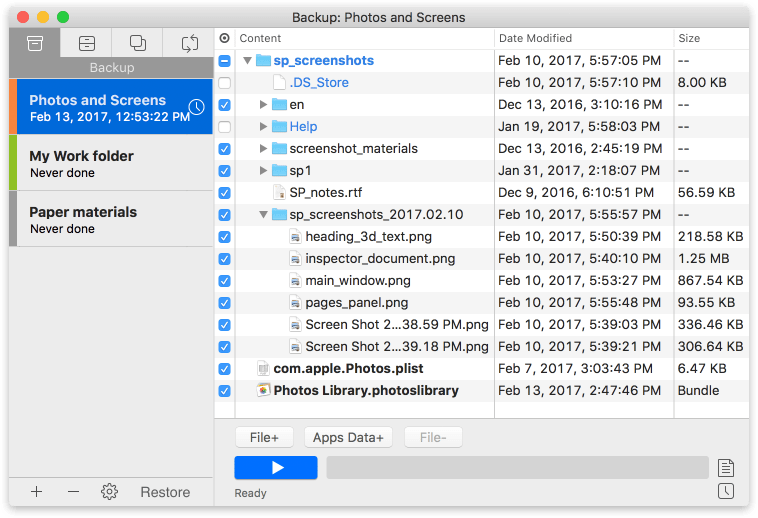Click the screenshot_materials folder icon
Image resolution: width=758 pixels, height=518 pixels.
pos(279,148)
